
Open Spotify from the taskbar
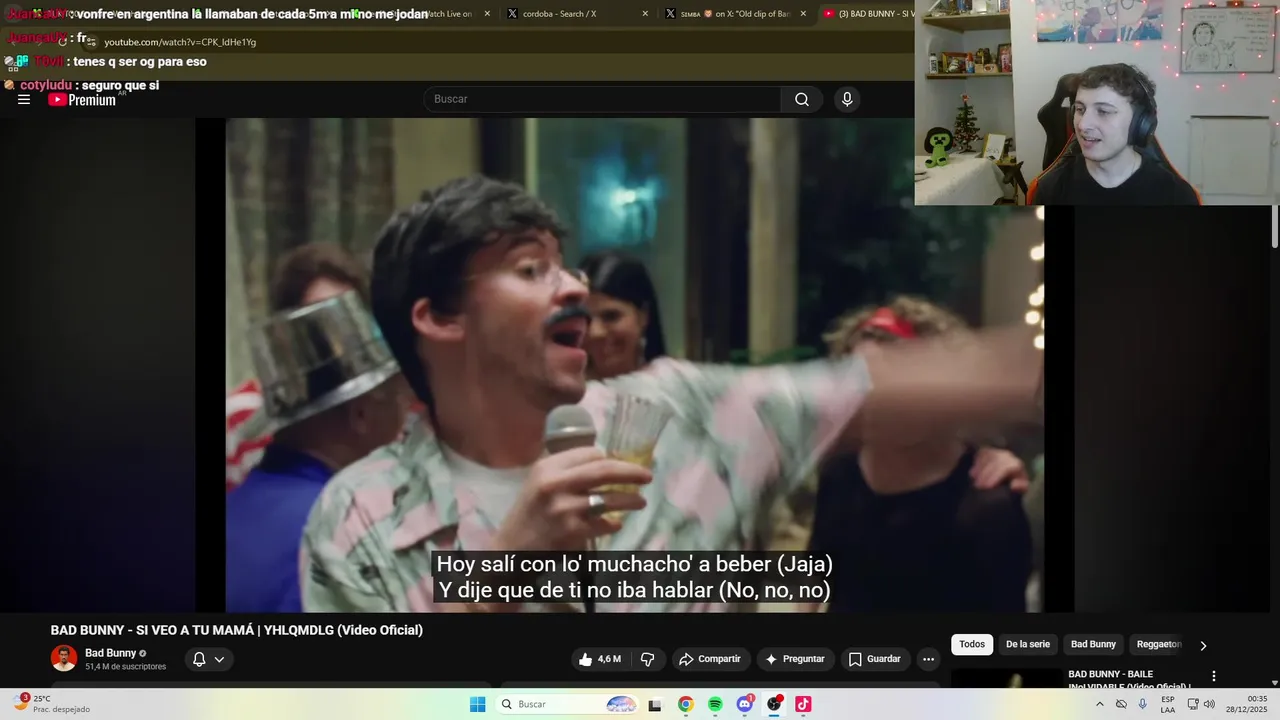click(x=715, y=704)
